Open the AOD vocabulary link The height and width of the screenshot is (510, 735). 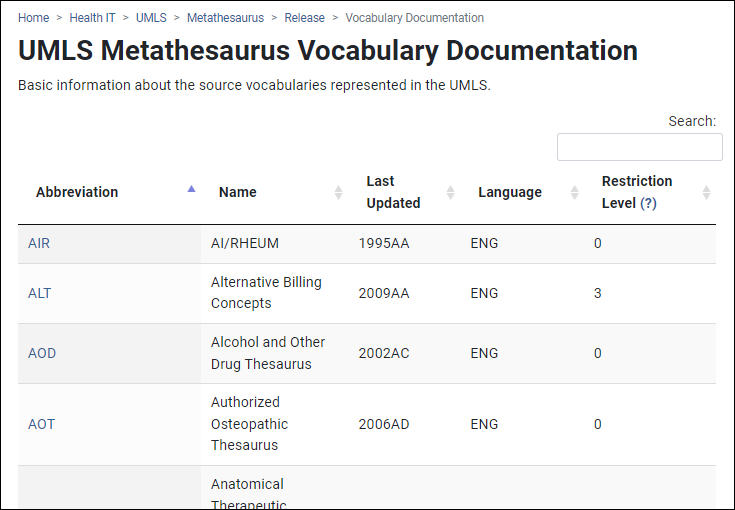point(42,353)
